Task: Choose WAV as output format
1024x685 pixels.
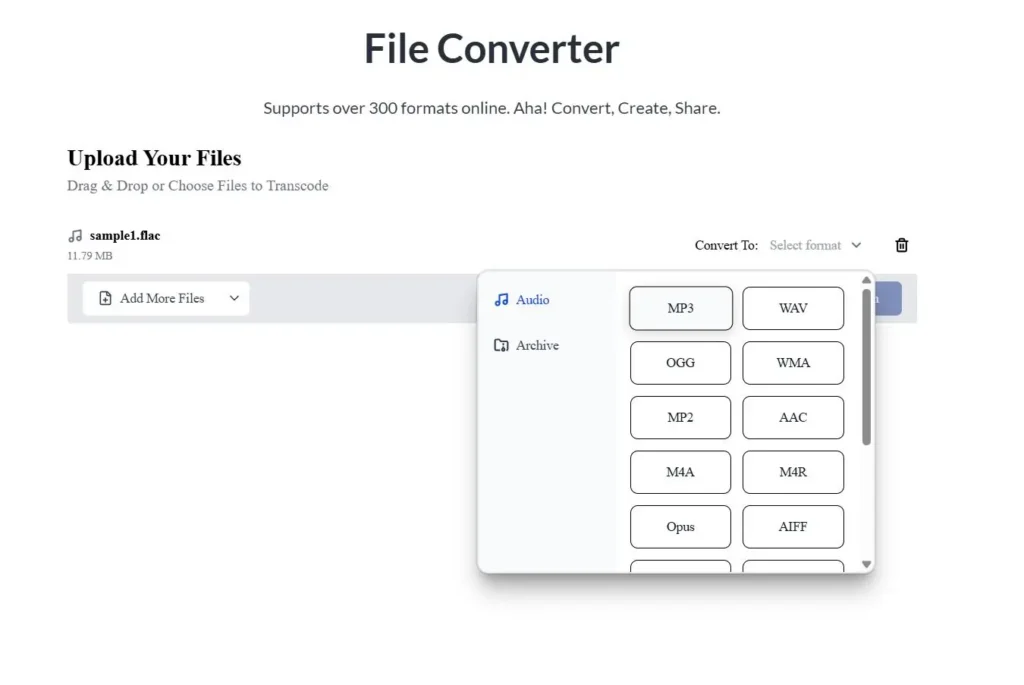Action: pyautogui.click(x=793, y=308)
